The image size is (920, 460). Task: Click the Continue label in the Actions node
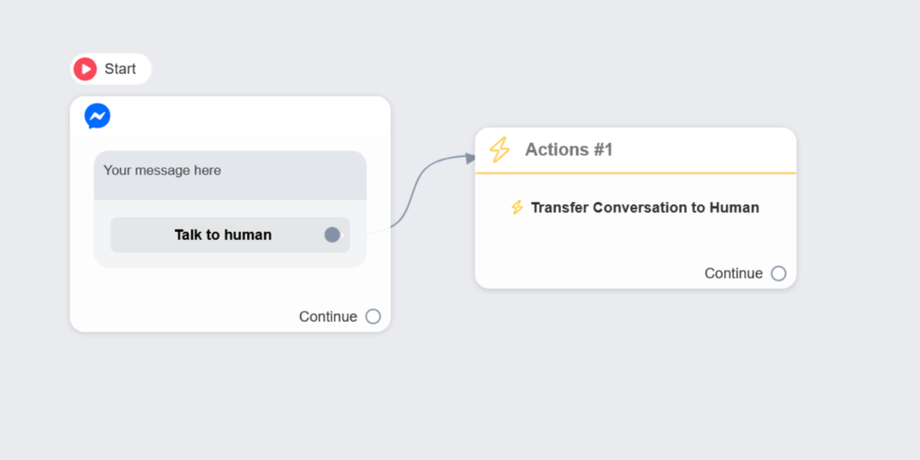[733, 274]
